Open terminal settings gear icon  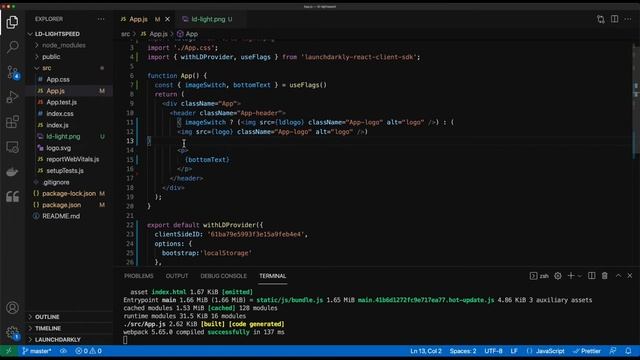pos(558,276)
